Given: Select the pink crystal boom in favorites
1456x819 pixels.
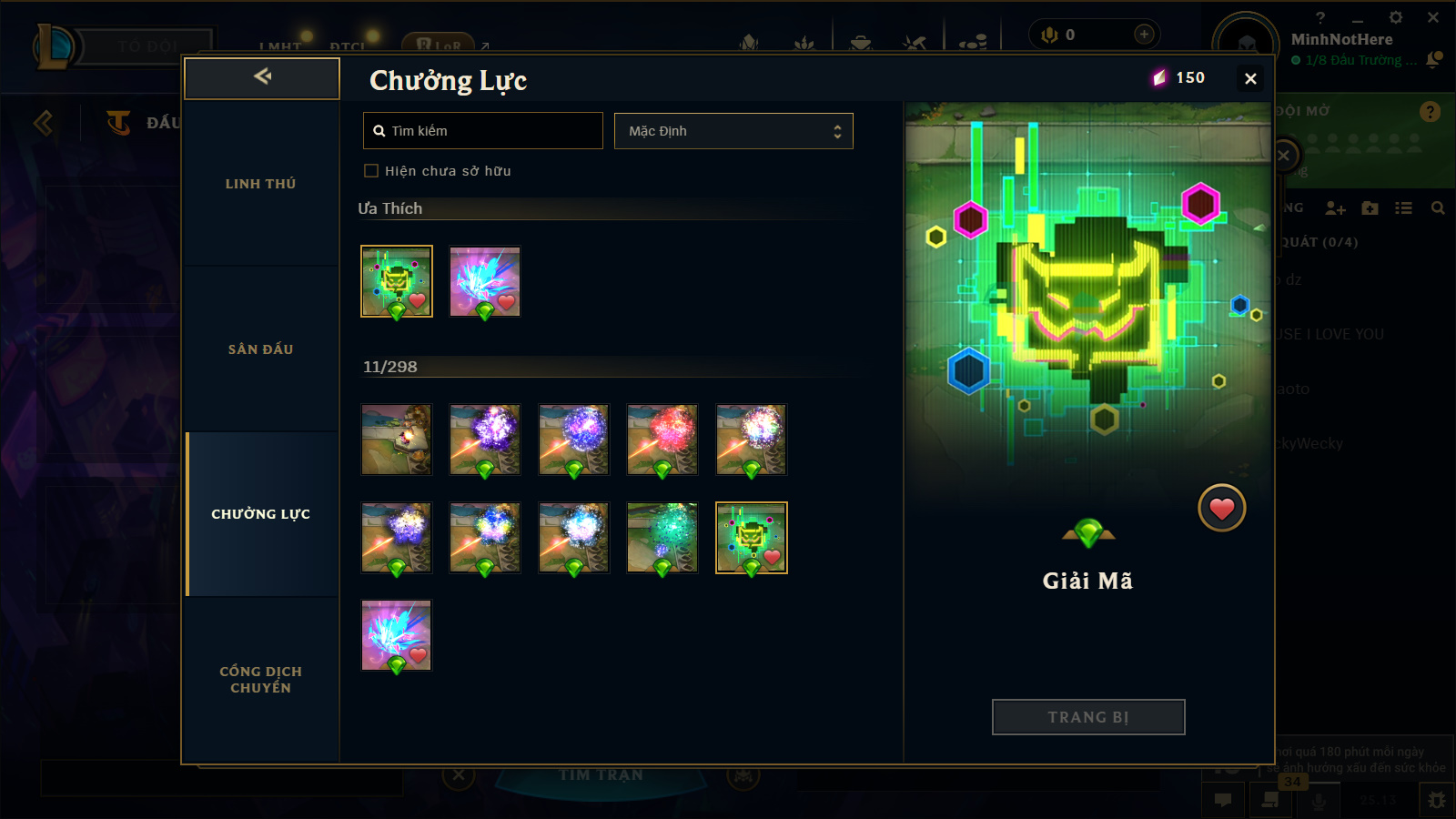Looking at the screenshot, I should tap(485, 282).
